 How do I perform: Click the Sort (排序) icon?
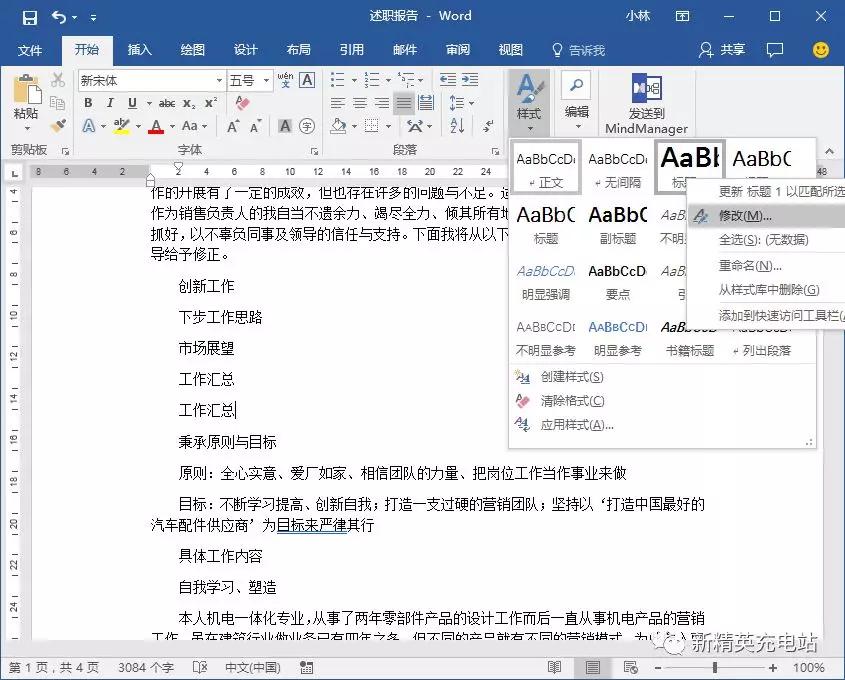457,126
